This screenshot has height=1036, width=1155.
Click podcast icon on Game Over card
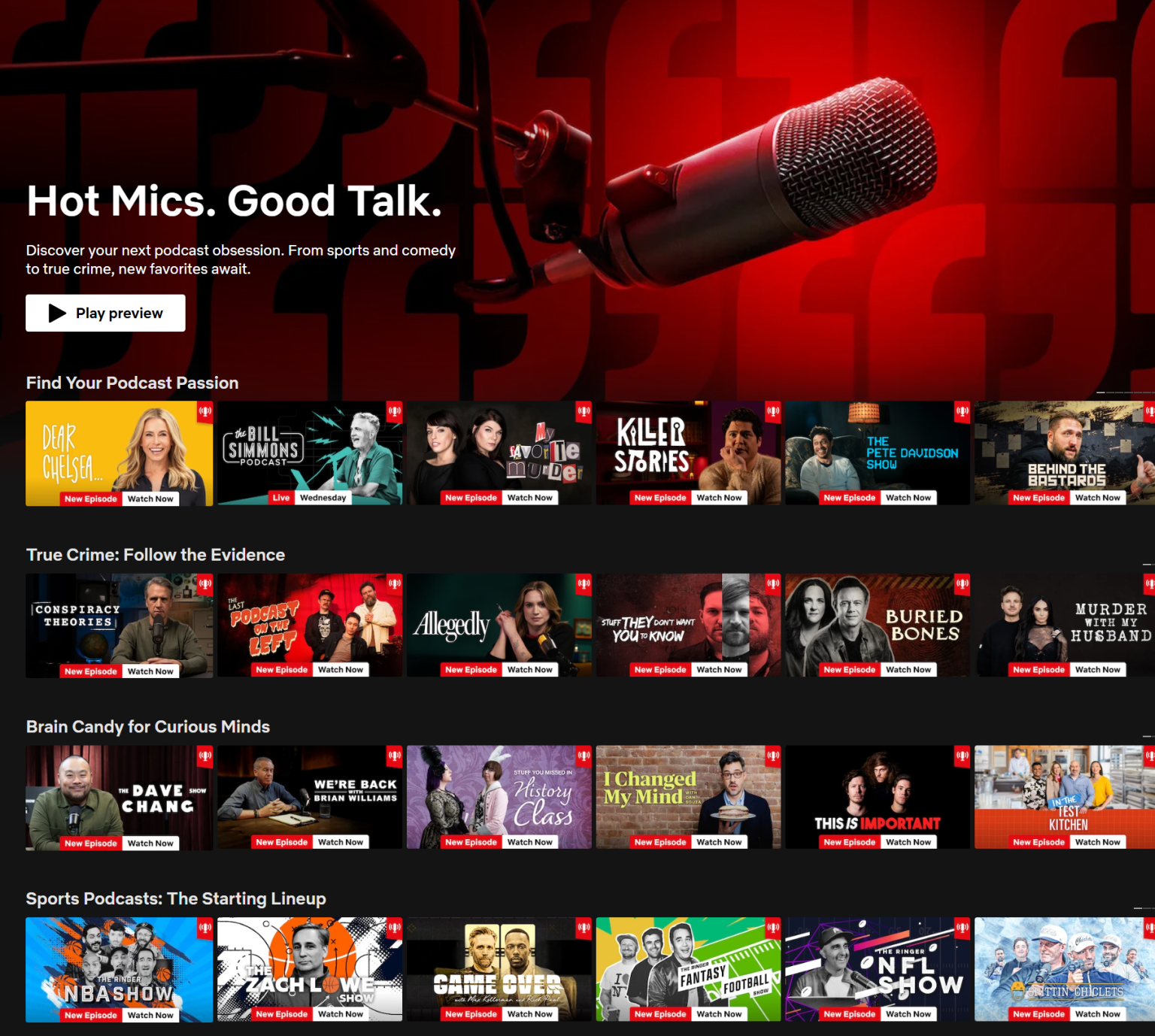click(584, 927)
